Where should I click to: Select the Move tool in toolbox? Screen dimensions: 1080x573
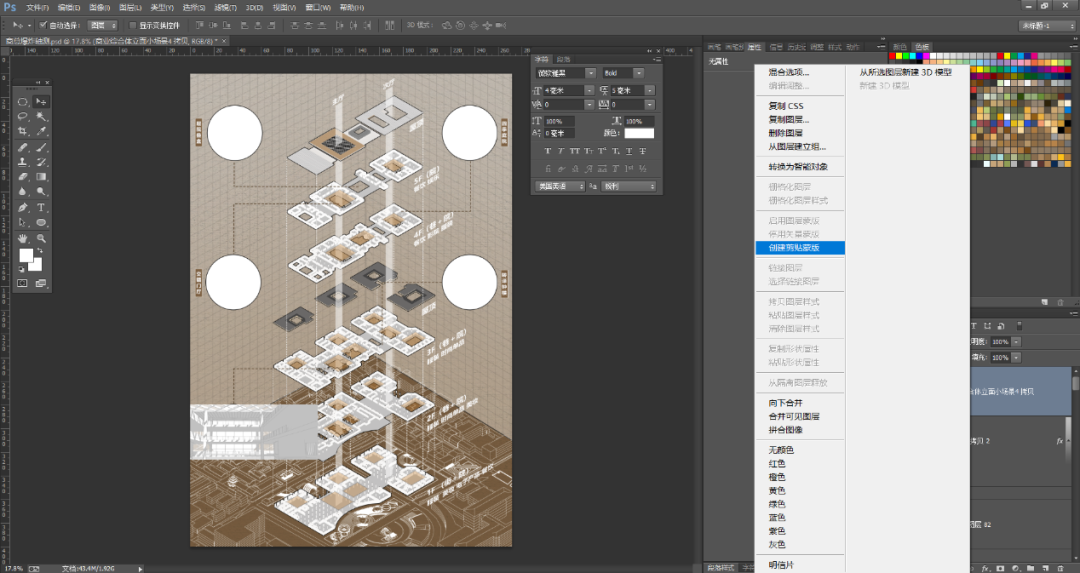click(x=41, y=101)
